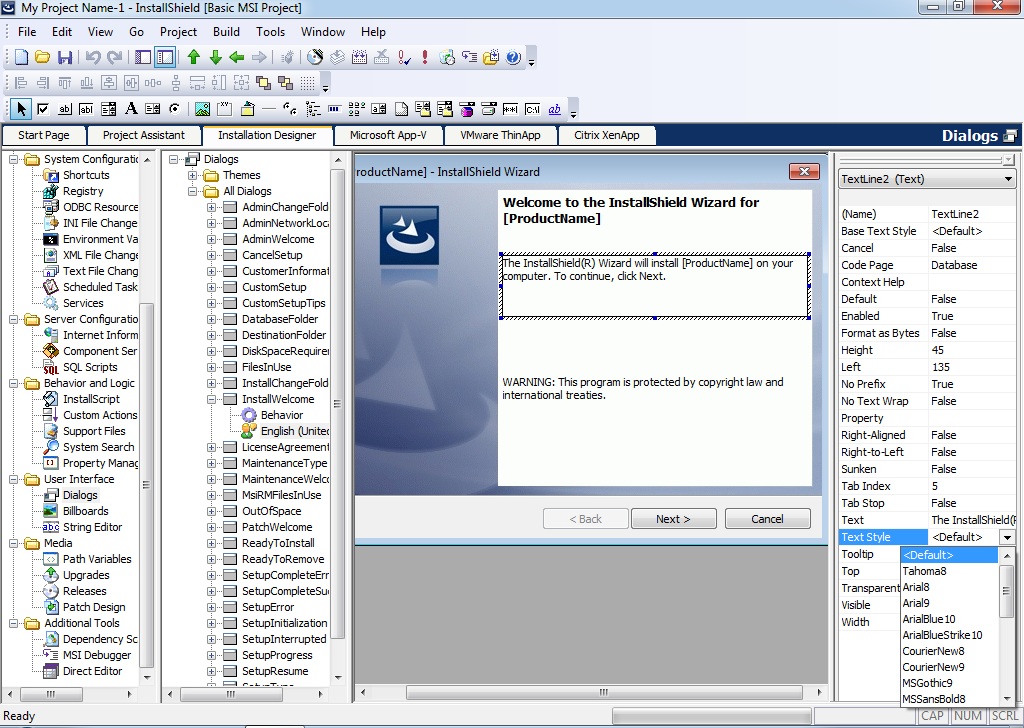Pick the Line control tool
The width and height of the screenshot is (1024, 728).
tap(268, 109)
